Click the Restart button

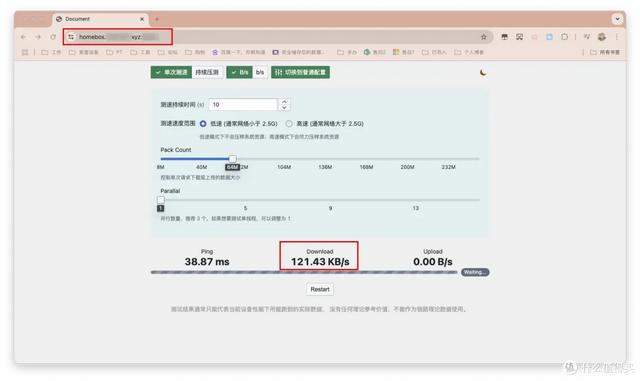click(x=320, y=289)
